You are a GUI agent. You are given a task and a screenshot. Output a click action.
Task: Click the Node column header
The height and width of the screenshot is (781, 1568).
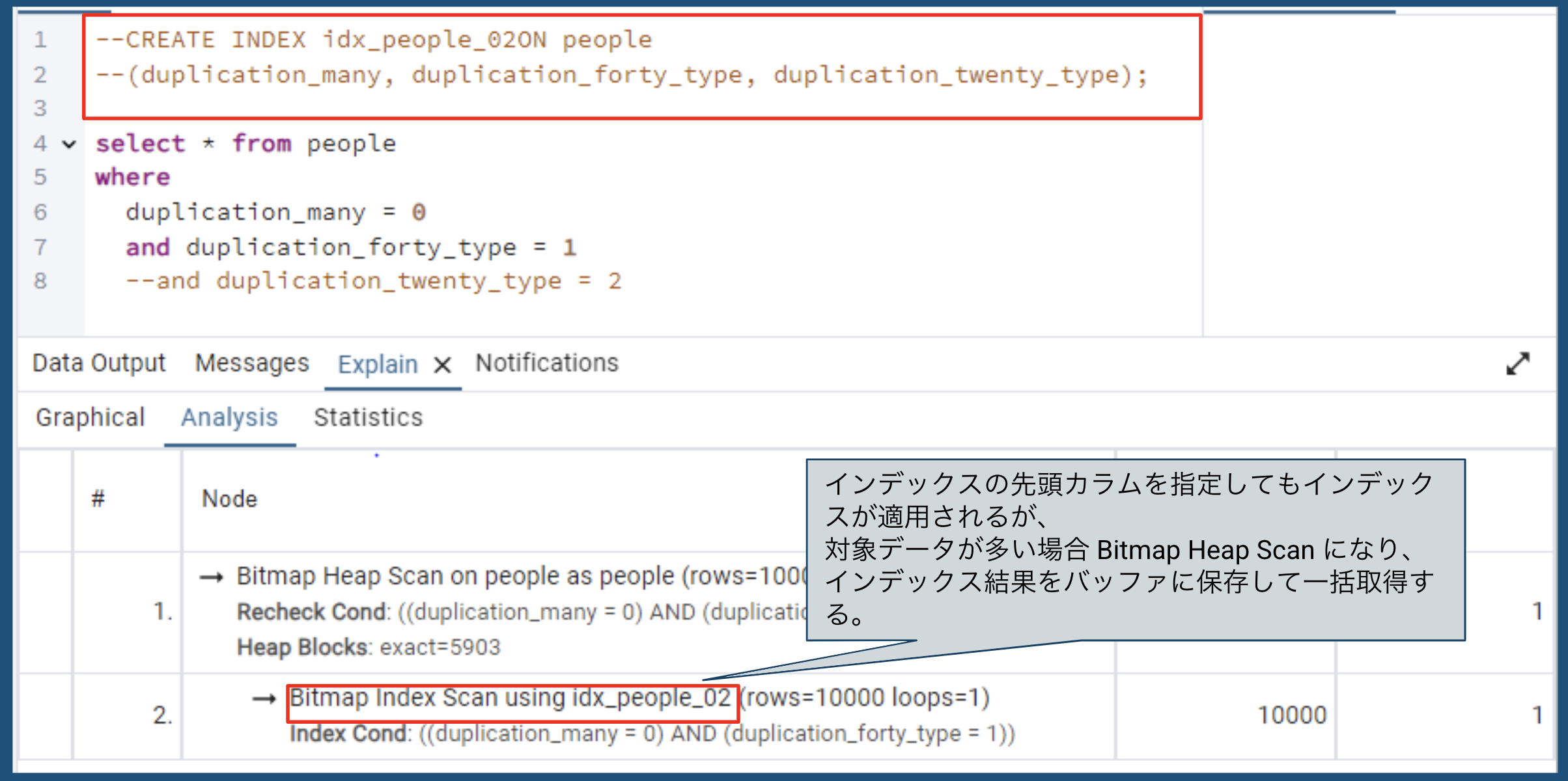(x=228, y=499)
